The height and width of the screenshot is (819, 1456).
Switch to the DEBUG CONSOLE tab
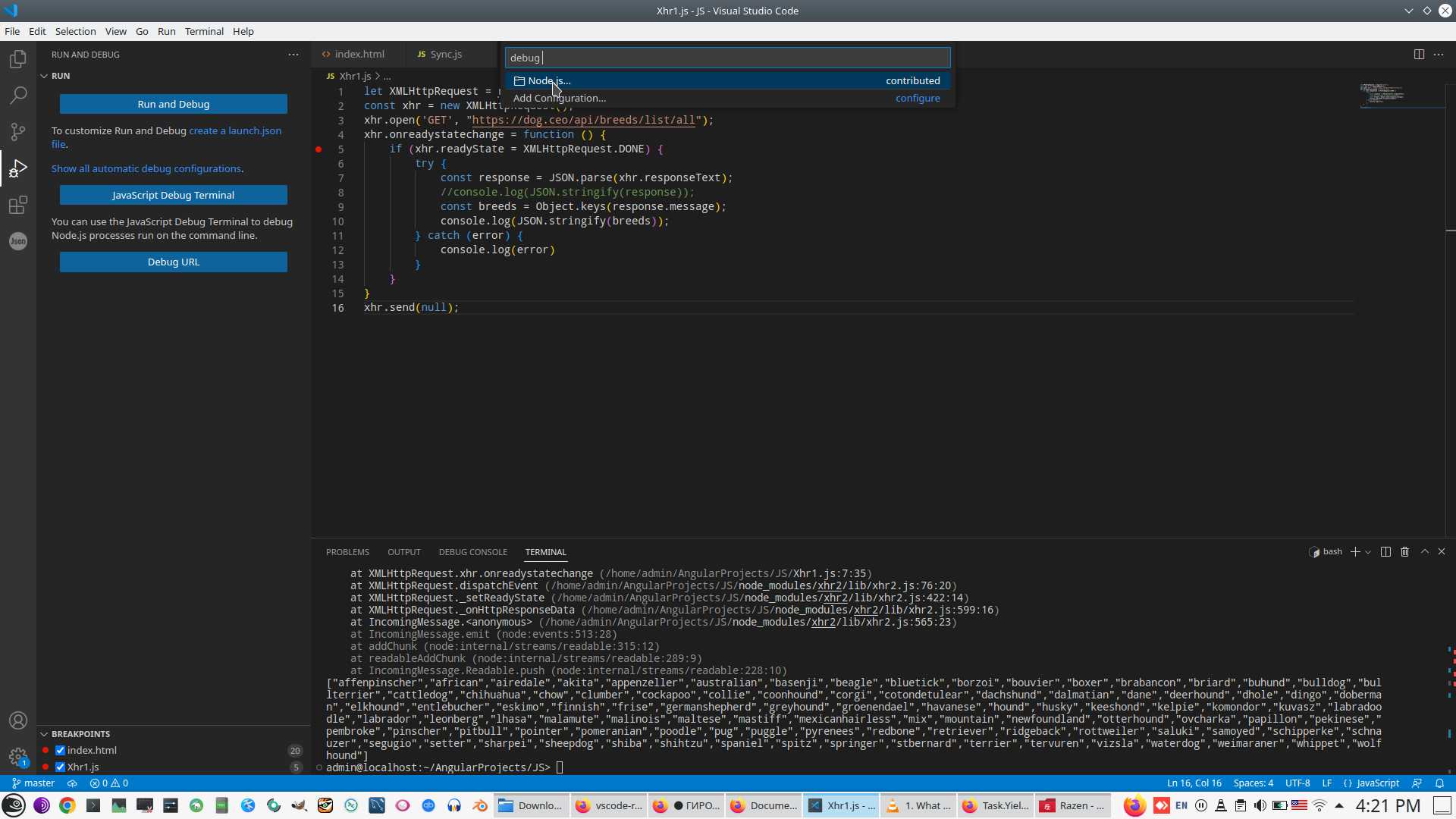472,551
